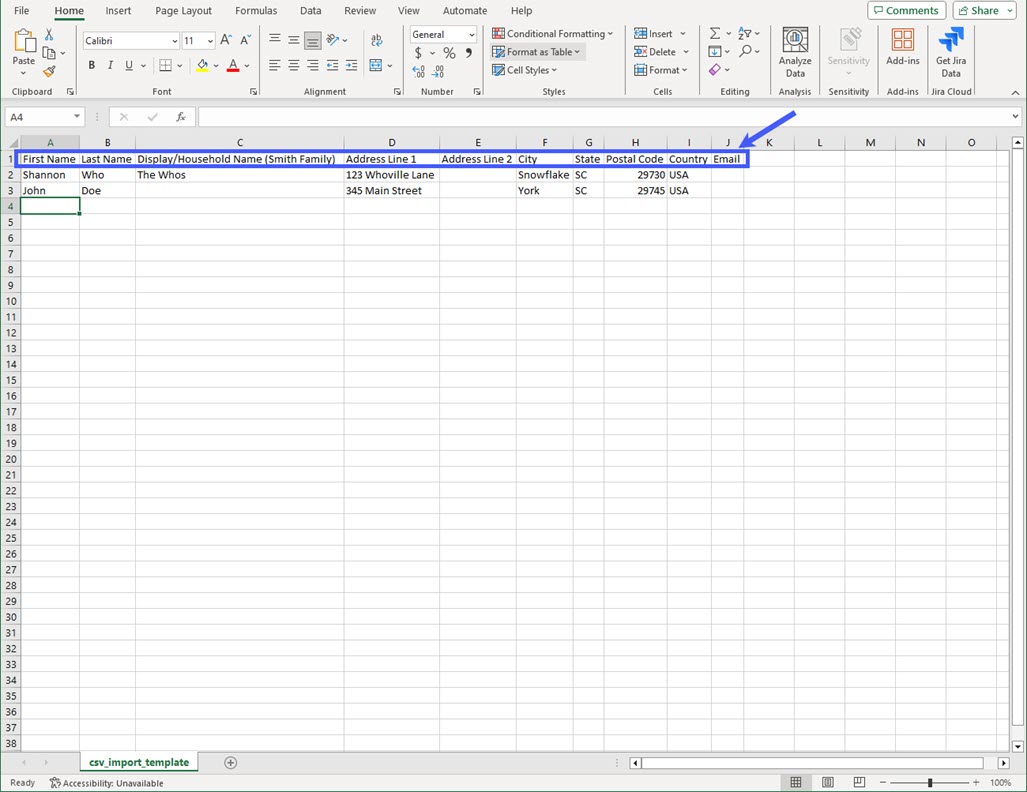Image resolution: width=1027 pixels, height=792 pixels.
Task: Click the AutoSum icon
Action: click(x=712, y=33)
